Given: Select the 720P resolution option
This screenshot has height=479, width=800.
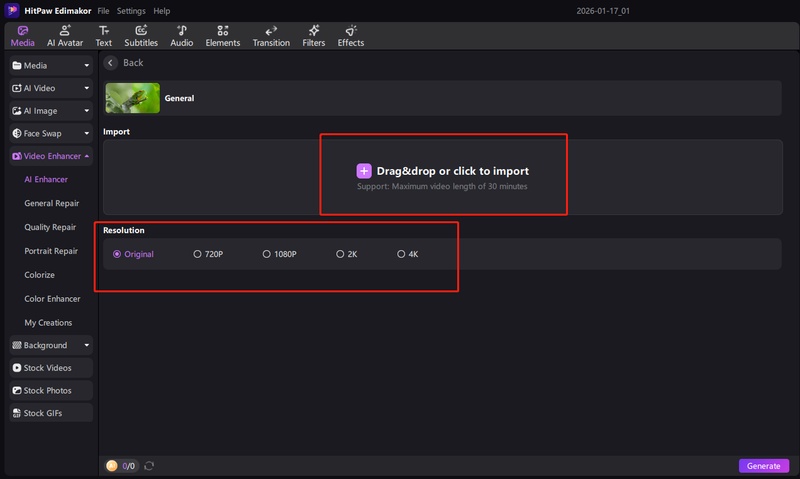Looking at the screenshot, I should [198, 254].
